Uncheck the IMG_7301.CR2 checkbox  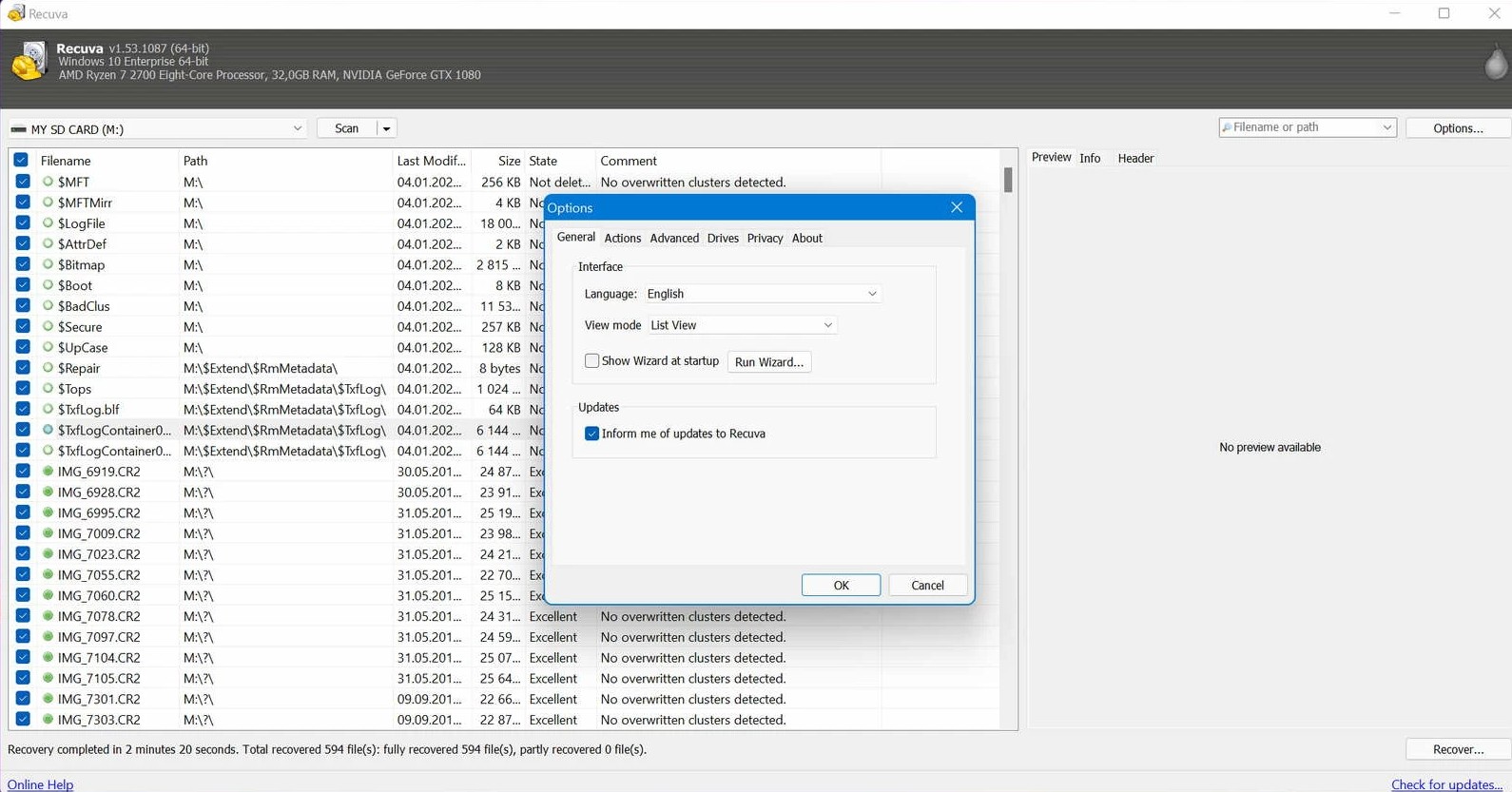click(23, 699)
